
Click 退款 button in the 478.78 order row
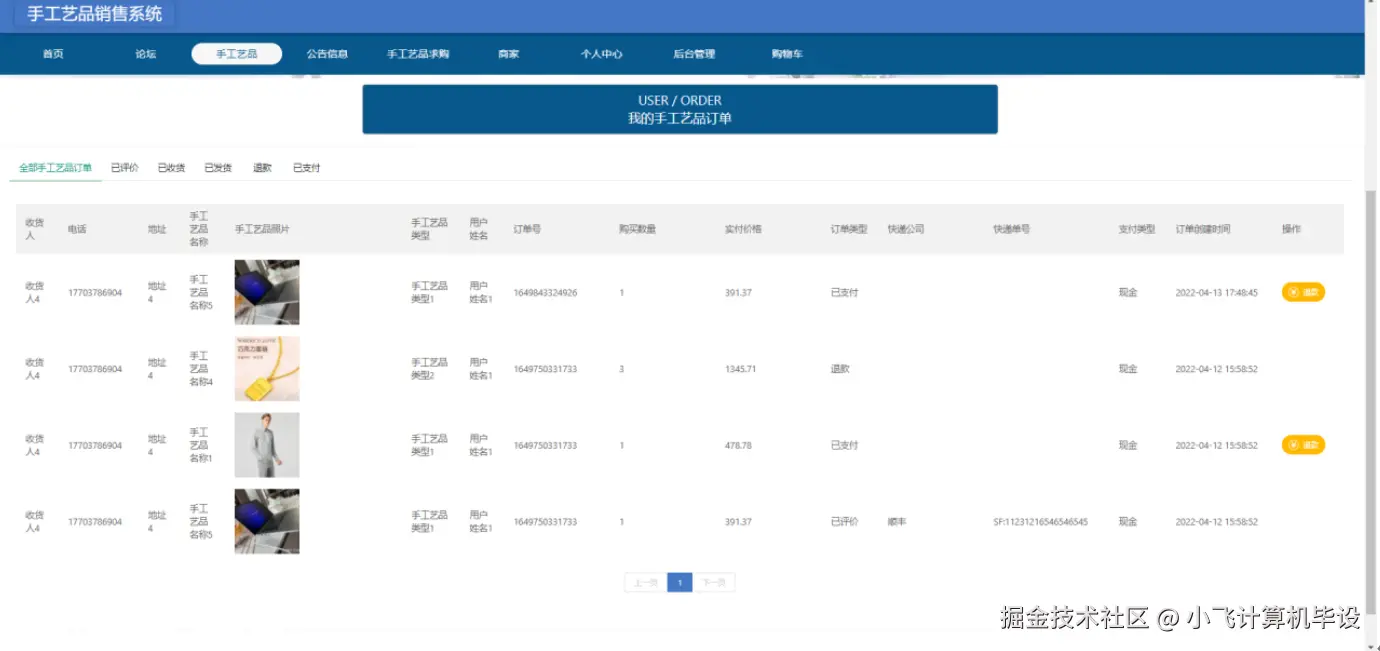(x=1303, y=445)
